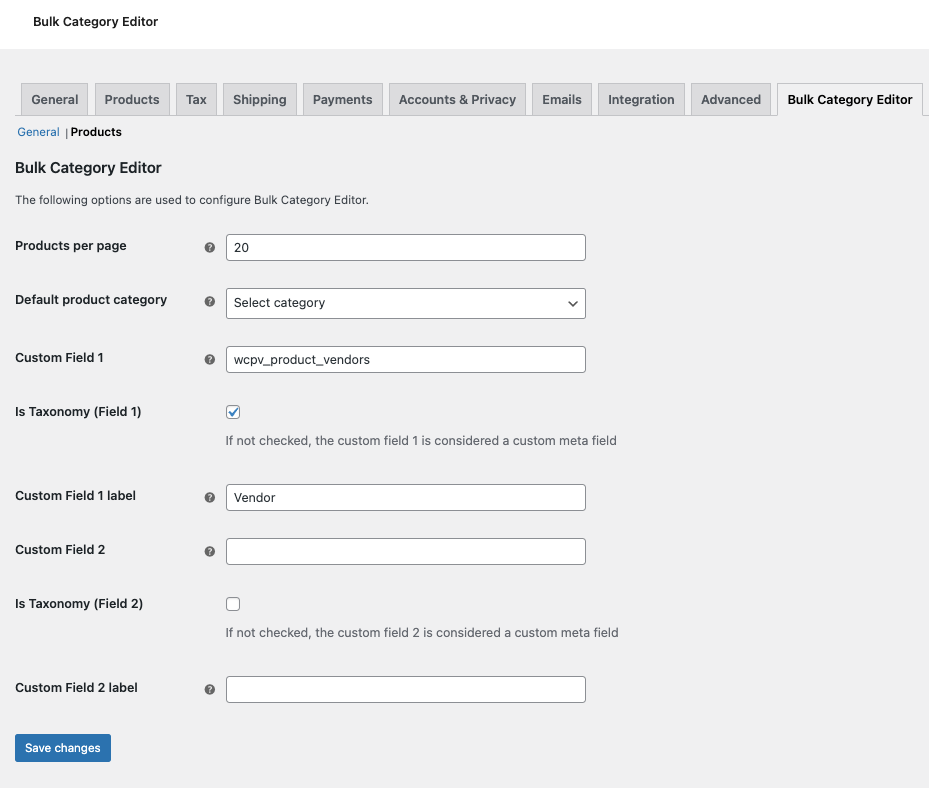The width and height of the screenshot is (929, 788).
Task: Switch to the Shipping tab
Action: click(x=259, y=99)
